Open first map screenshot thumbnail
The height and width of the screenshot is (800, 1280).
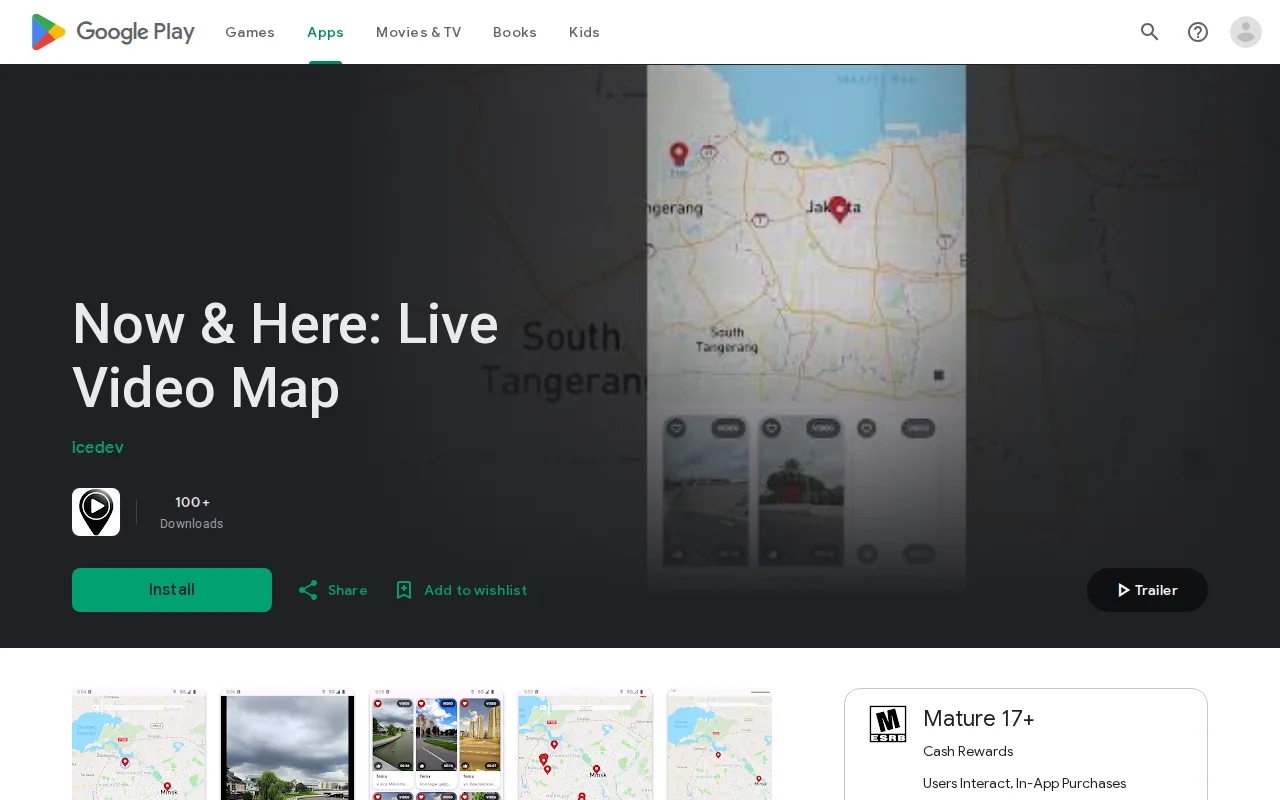(139, 744)
